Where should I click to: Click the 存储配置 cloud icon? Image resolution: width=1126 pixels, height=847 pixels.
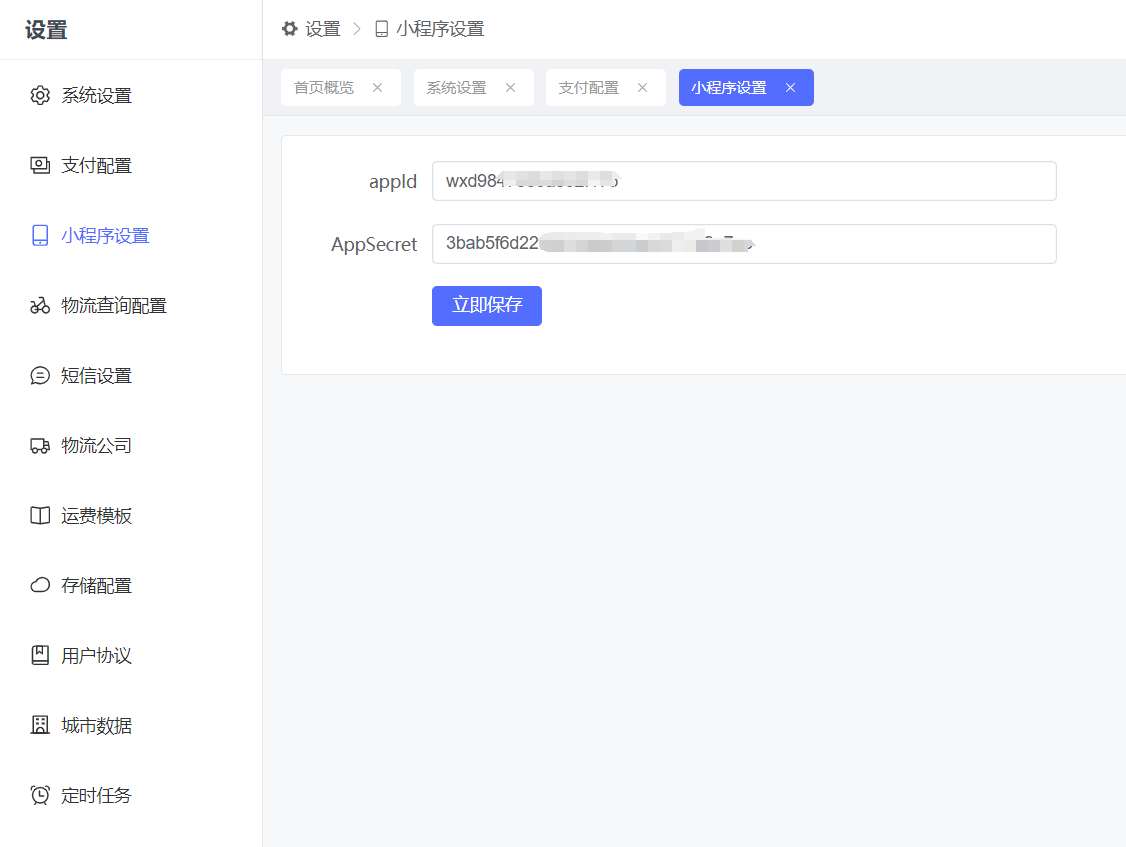tap(40, 586)
